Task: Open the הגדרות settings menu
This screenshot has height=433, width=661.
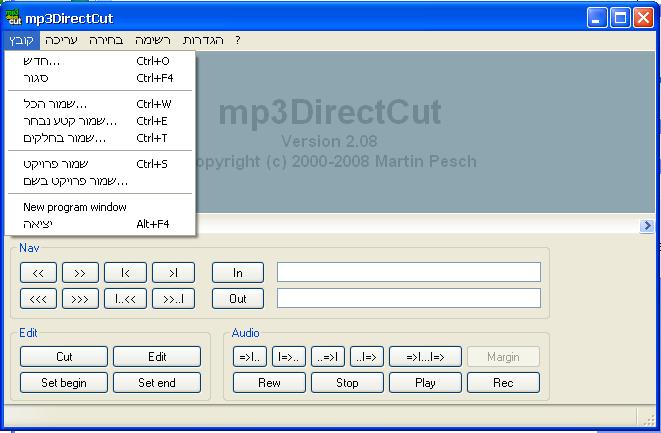Action: coord(203,40)
